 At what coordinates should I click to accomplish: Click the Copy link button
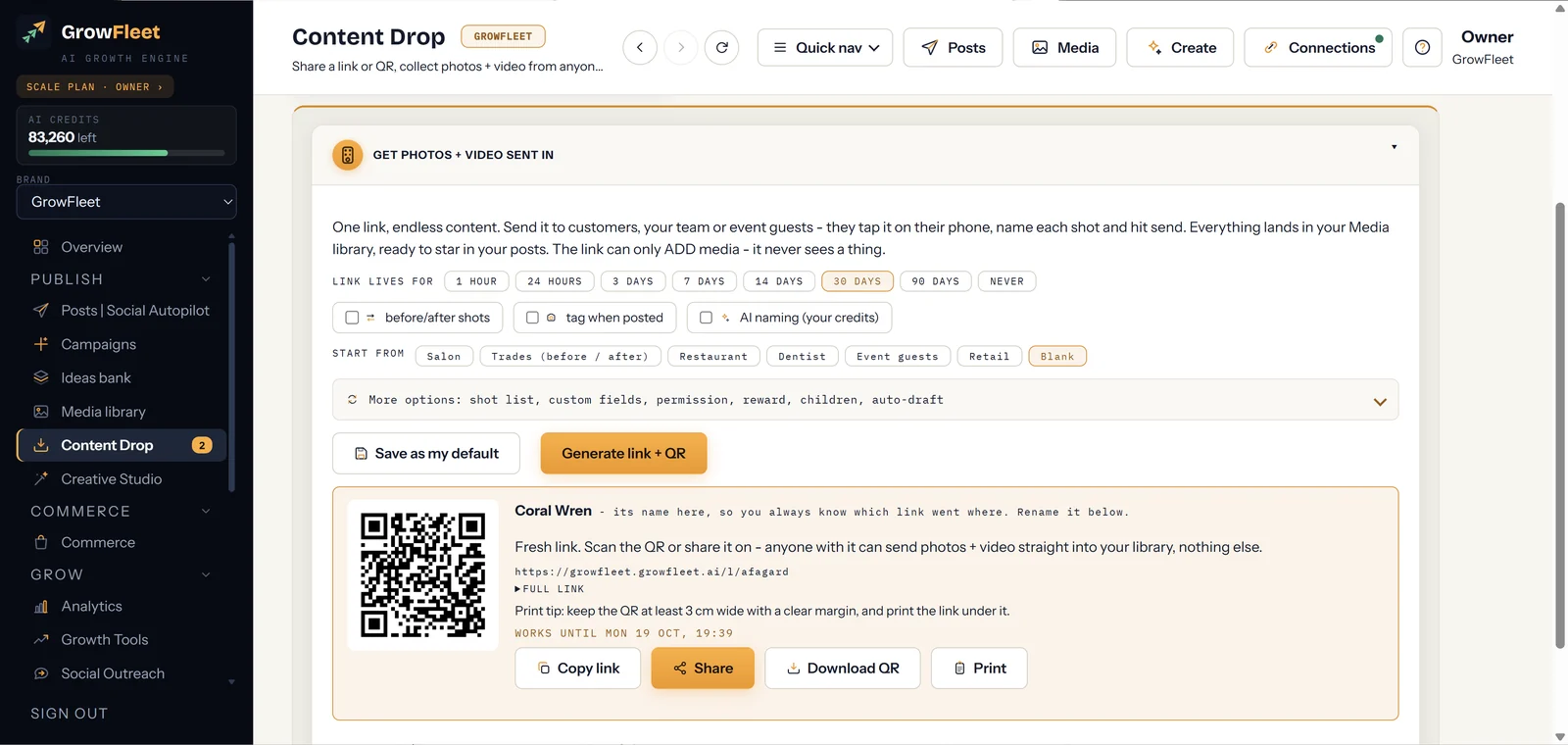578,669
